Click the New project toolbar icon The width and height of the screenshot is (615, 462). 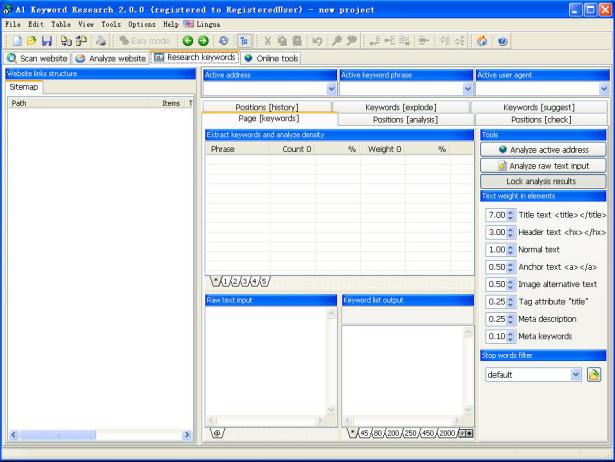[17, 41]
